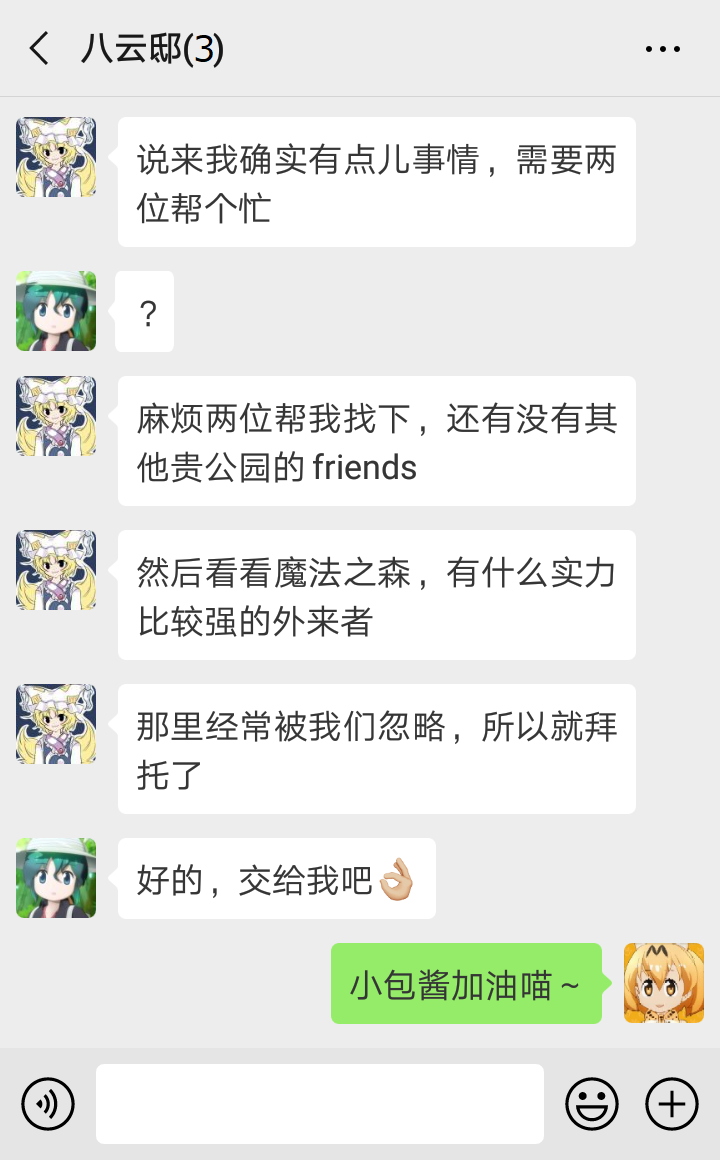Screen dimensions: 720x1160
Task: Select the green 小包酱加油喵 message bubble
Action: pos(466,984)
